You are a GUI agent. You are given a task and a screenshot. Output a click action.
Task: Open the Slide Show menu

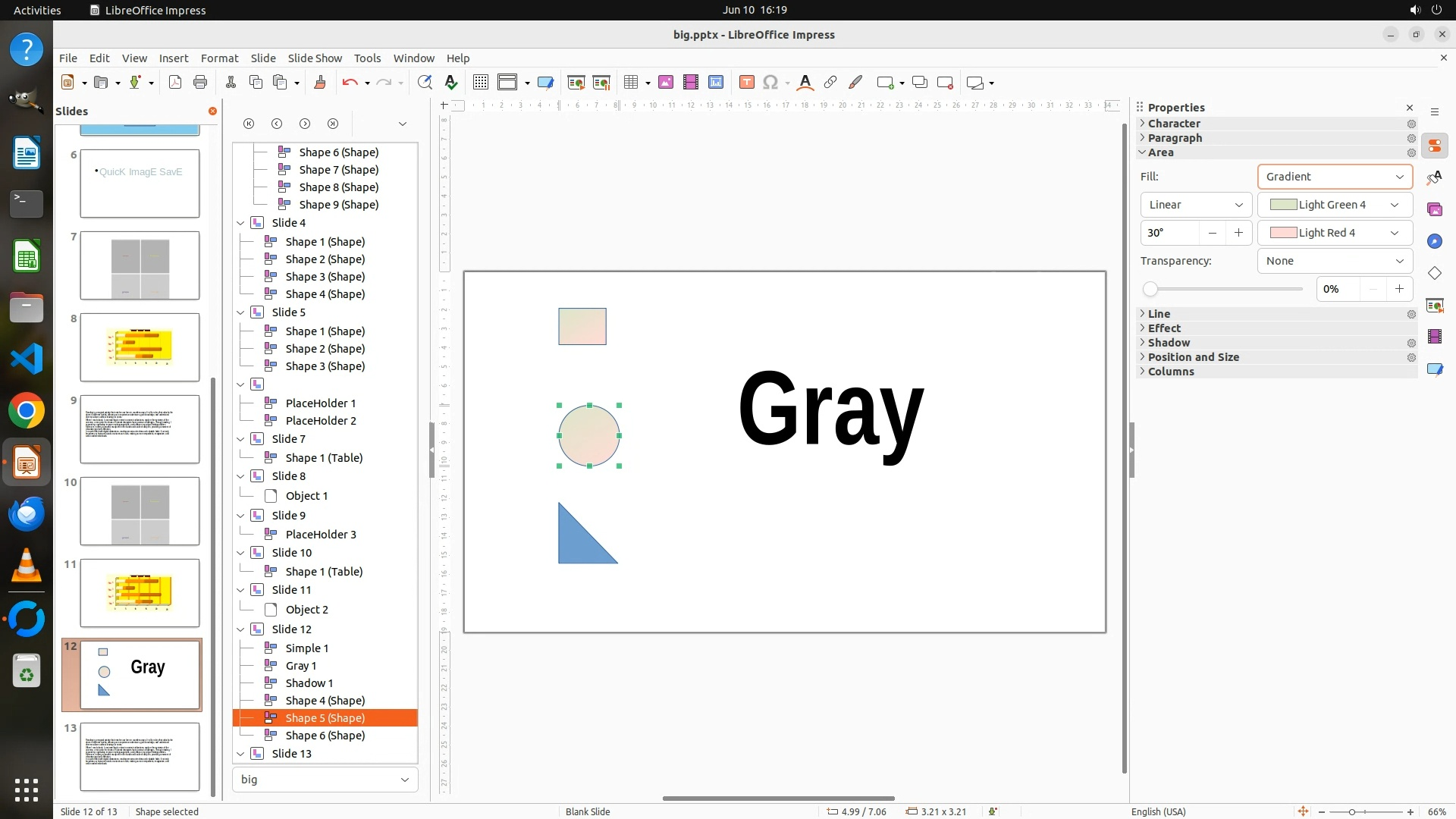314,58
